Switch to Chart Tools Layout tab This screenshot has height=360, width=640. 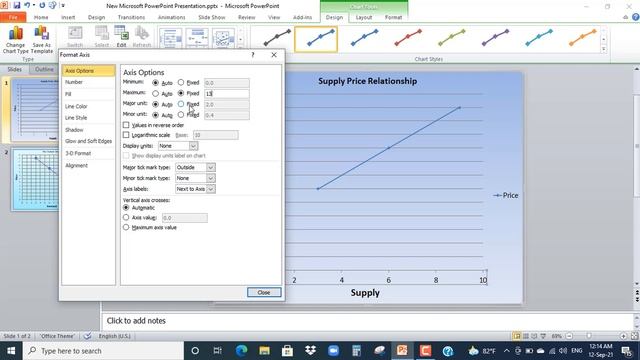[x=364, y=17]
